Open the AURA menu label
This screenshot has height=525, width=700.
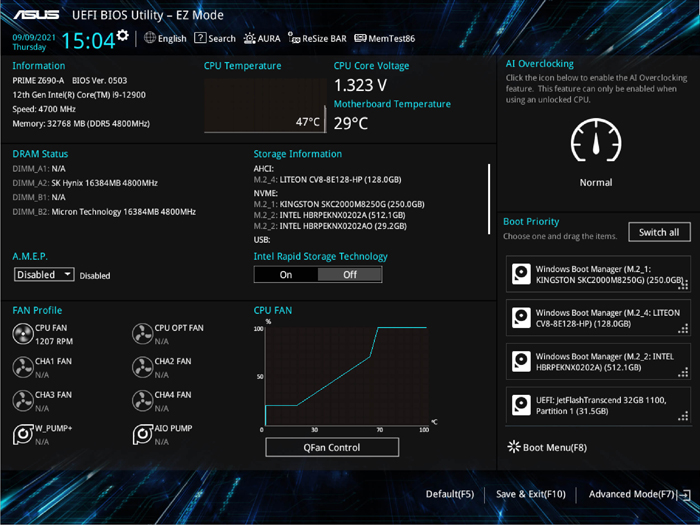click(x=269, y=38)
